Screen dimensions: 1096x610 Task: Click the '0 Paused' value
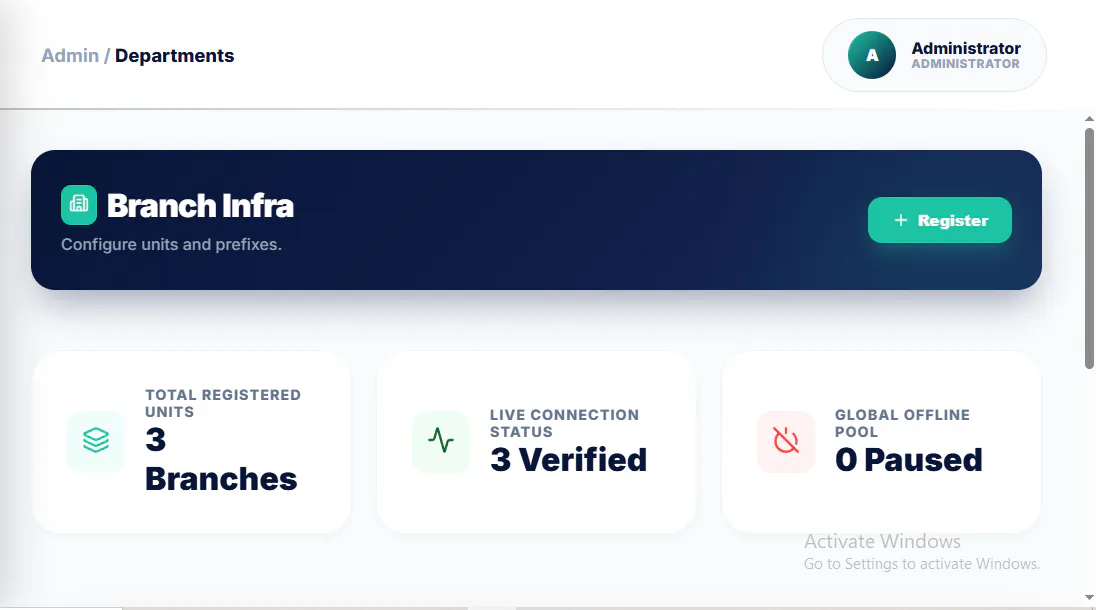[909, 460]
